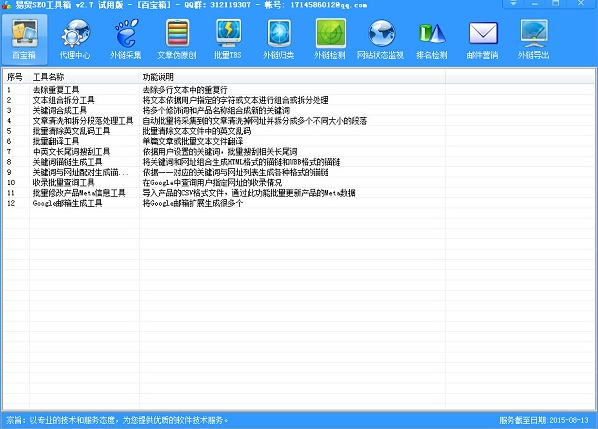Open the title bar dropdown arrow menu
This screenshot has height=429, width=598.
pyautogui.click(x=513, y=3)
